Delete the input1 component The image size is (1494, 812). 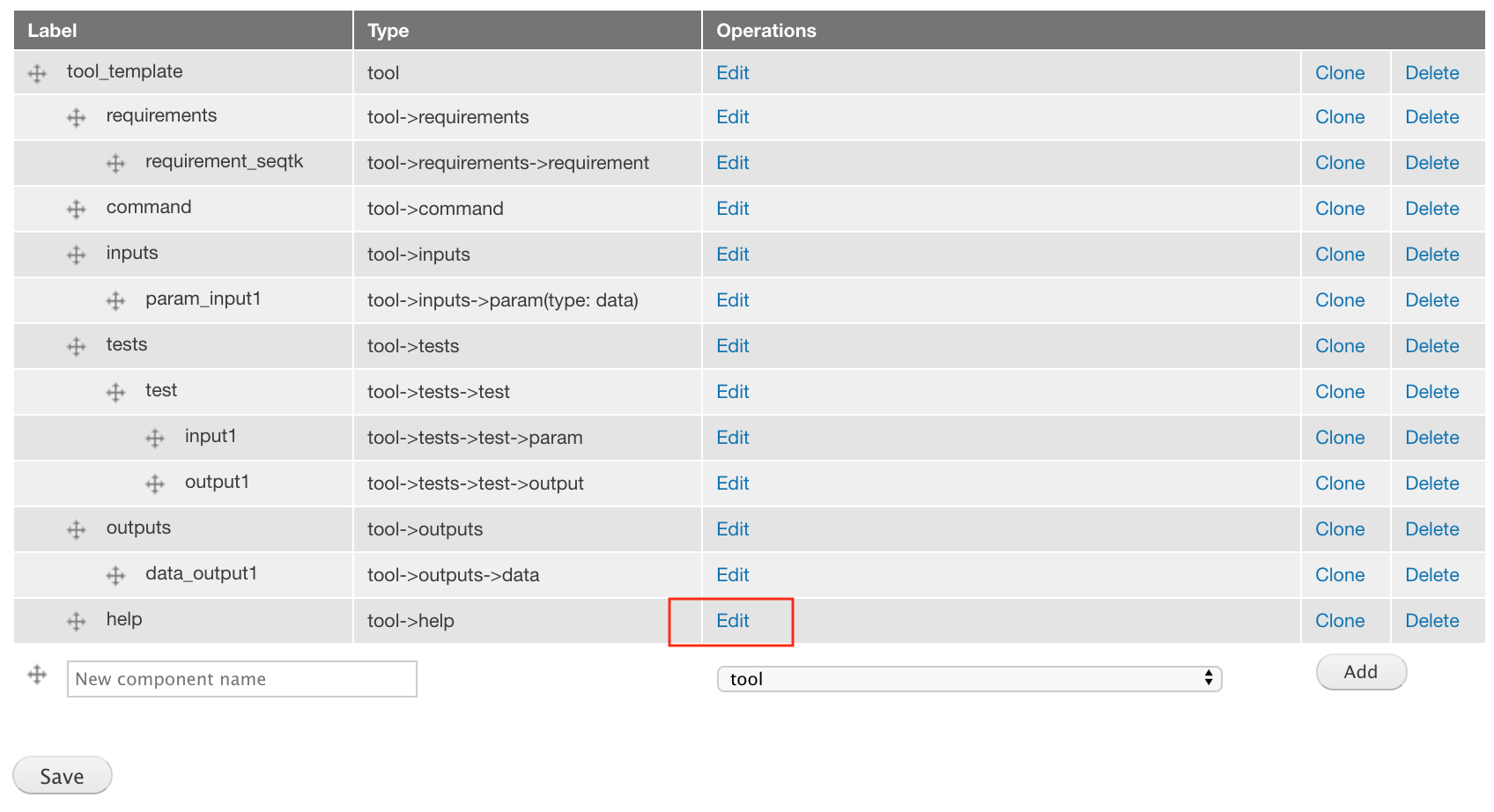[1432, 438]
